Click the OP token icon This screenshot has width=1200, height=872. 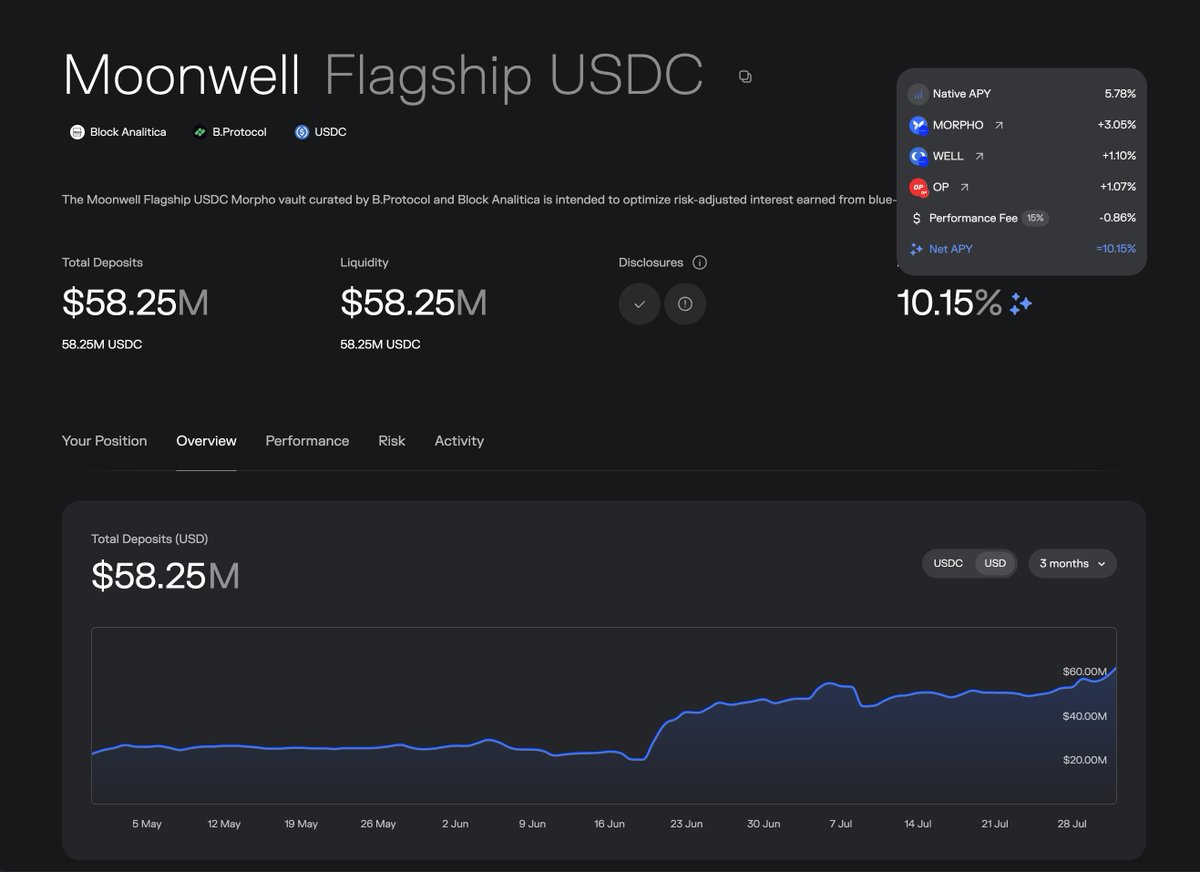click(x=918, y=187)
